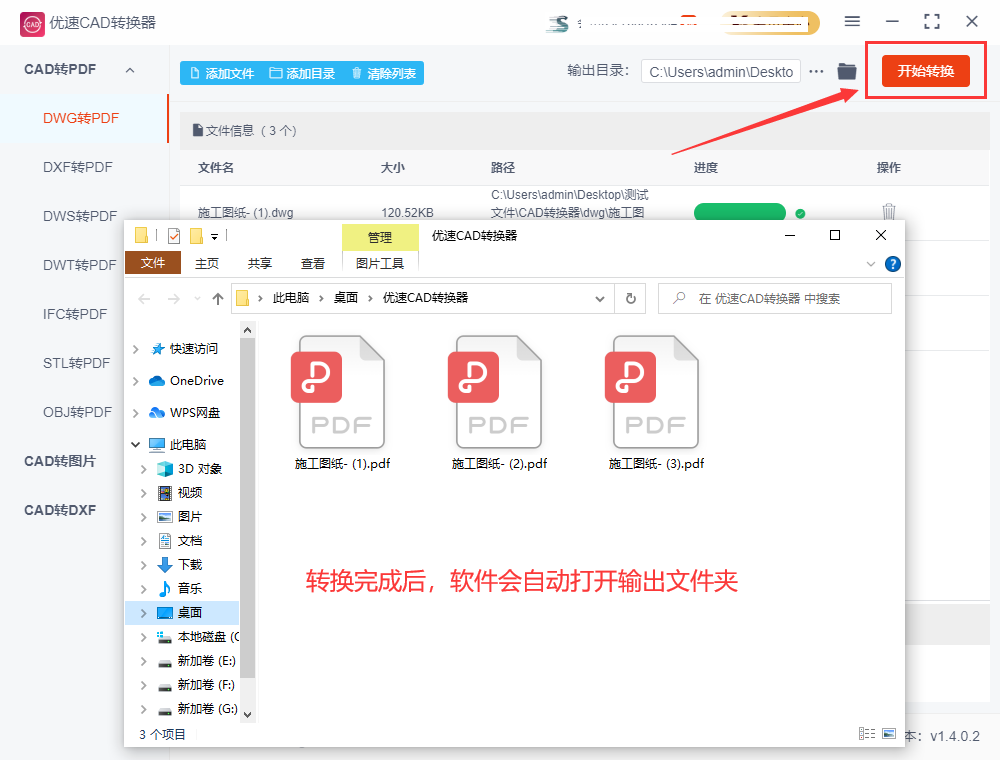Open quick access toolbar customize dropdown
The height and width of the screenshot is (760, 1000).
(x=215, y=237)
